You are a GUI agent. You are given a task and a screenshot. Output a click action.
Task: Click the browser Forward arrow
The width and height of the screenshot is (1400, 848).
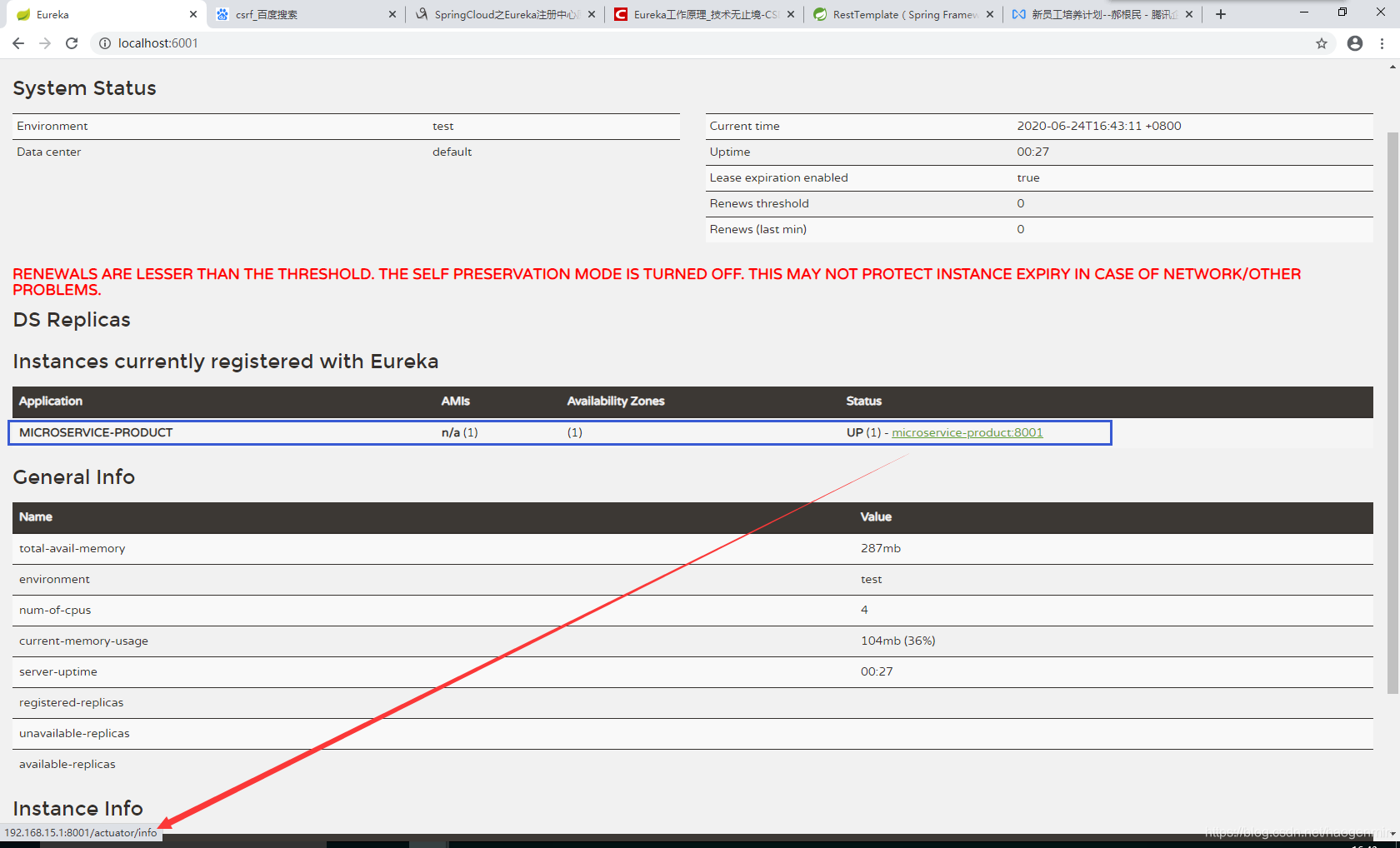click(x=45, y=43)
